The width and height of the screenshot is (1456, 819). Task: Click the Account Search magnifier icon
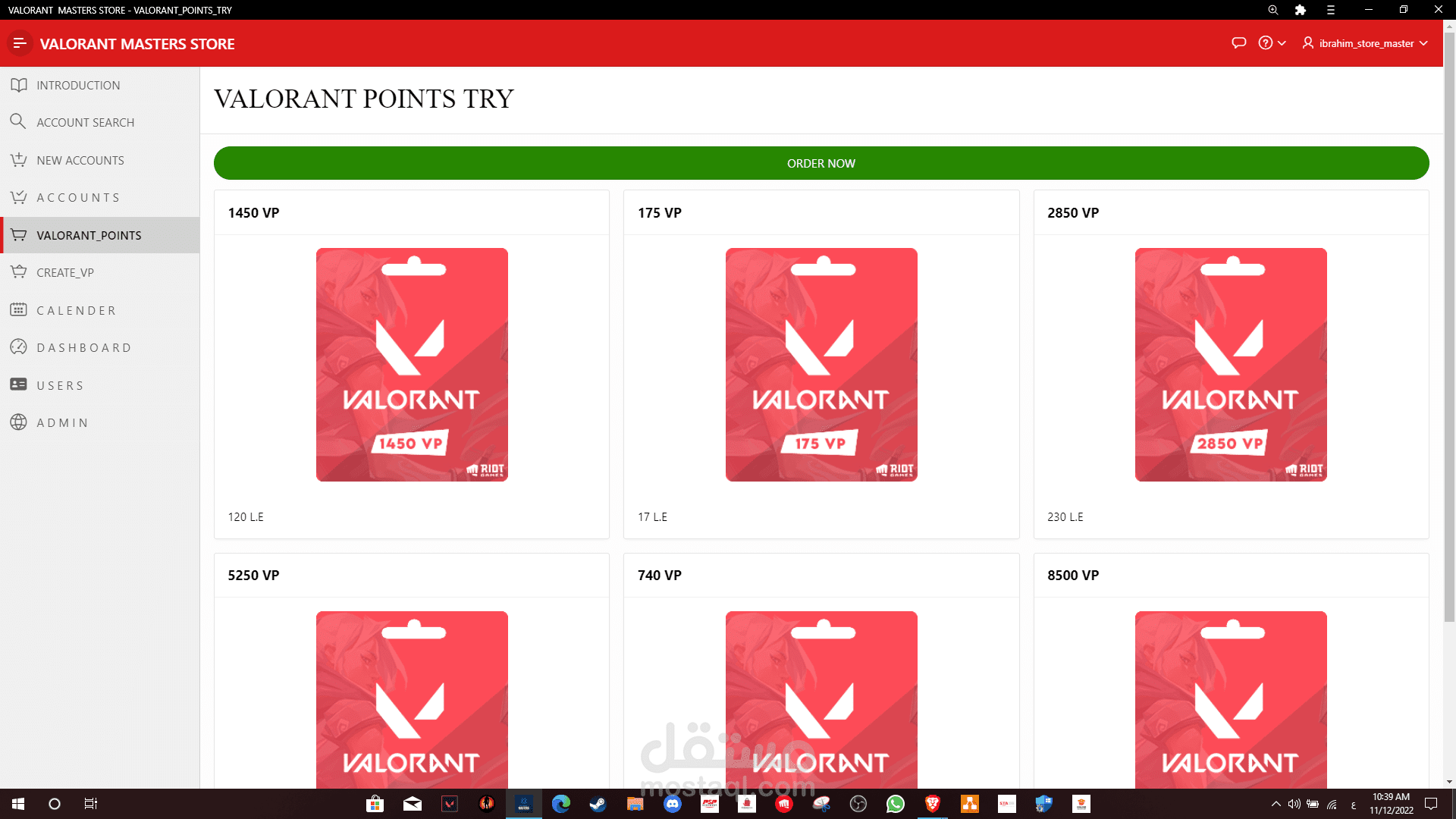click(x=18, y=121)
